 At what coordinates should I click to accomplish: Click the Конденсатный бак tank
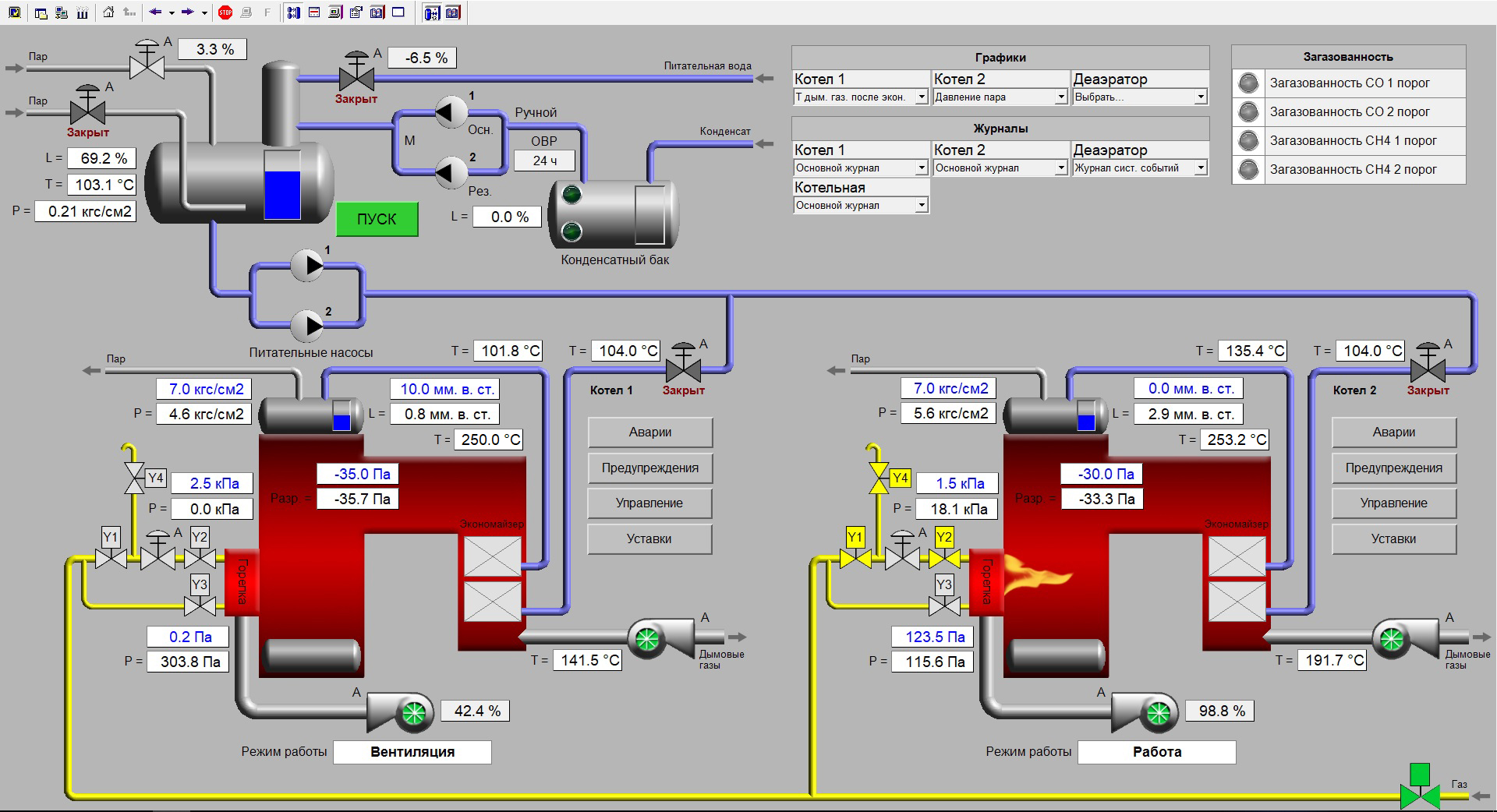click(x=614, y=214)
